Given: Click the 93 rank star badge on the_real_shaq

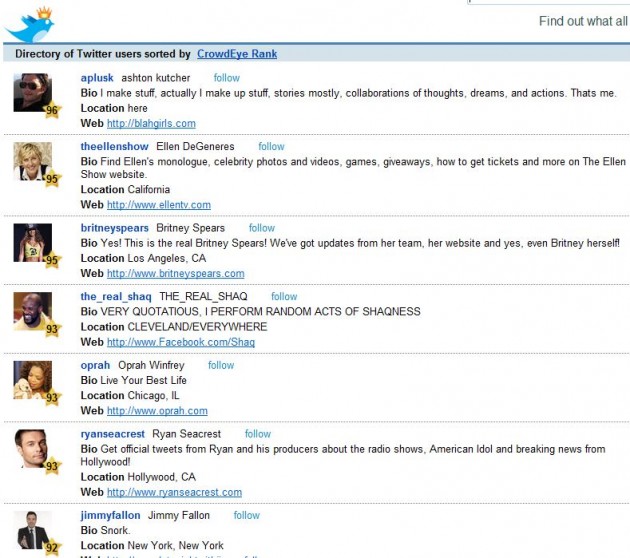Looking at the screenshot, I should pos(52,329).
